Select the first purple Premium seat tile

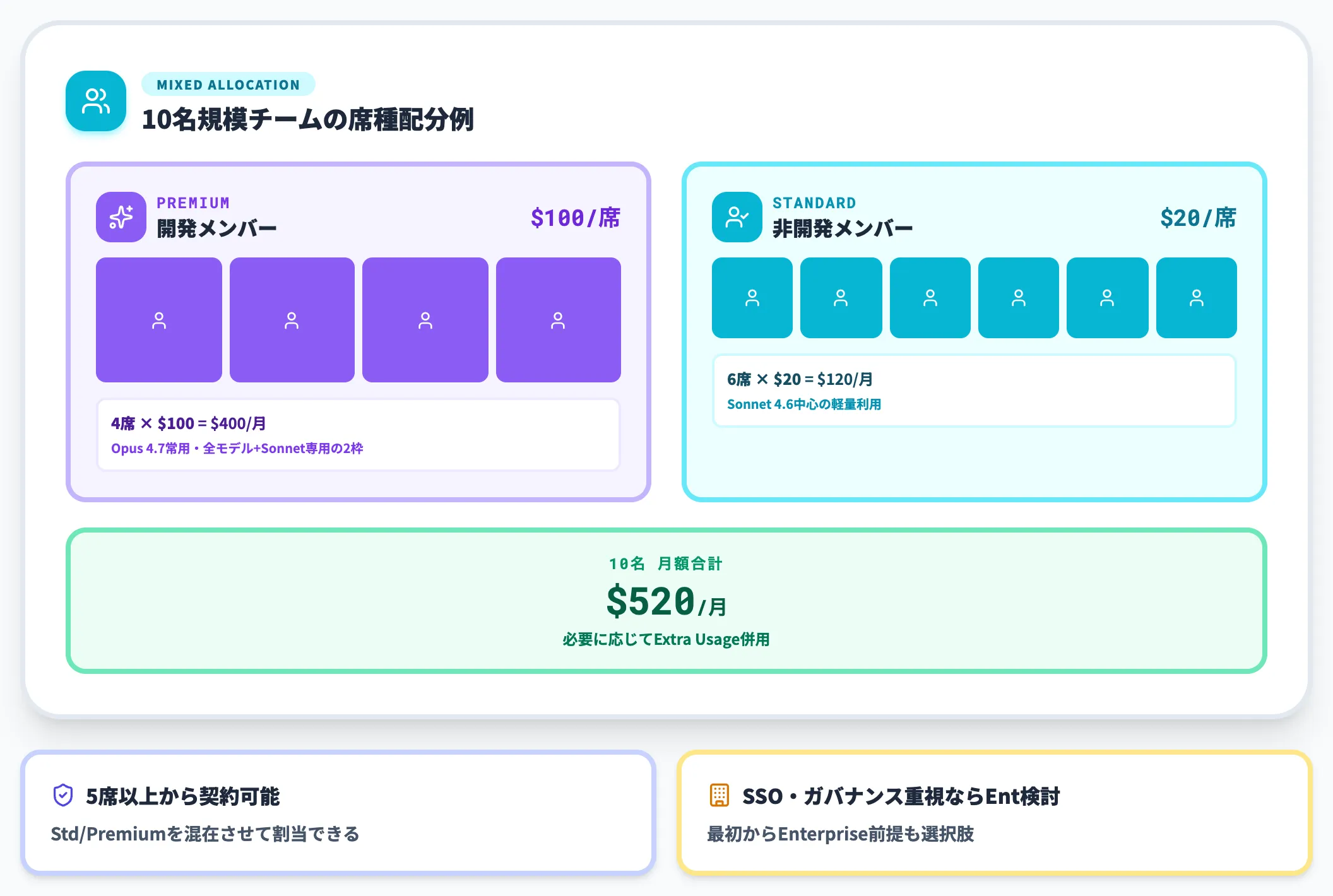[159, 320]
